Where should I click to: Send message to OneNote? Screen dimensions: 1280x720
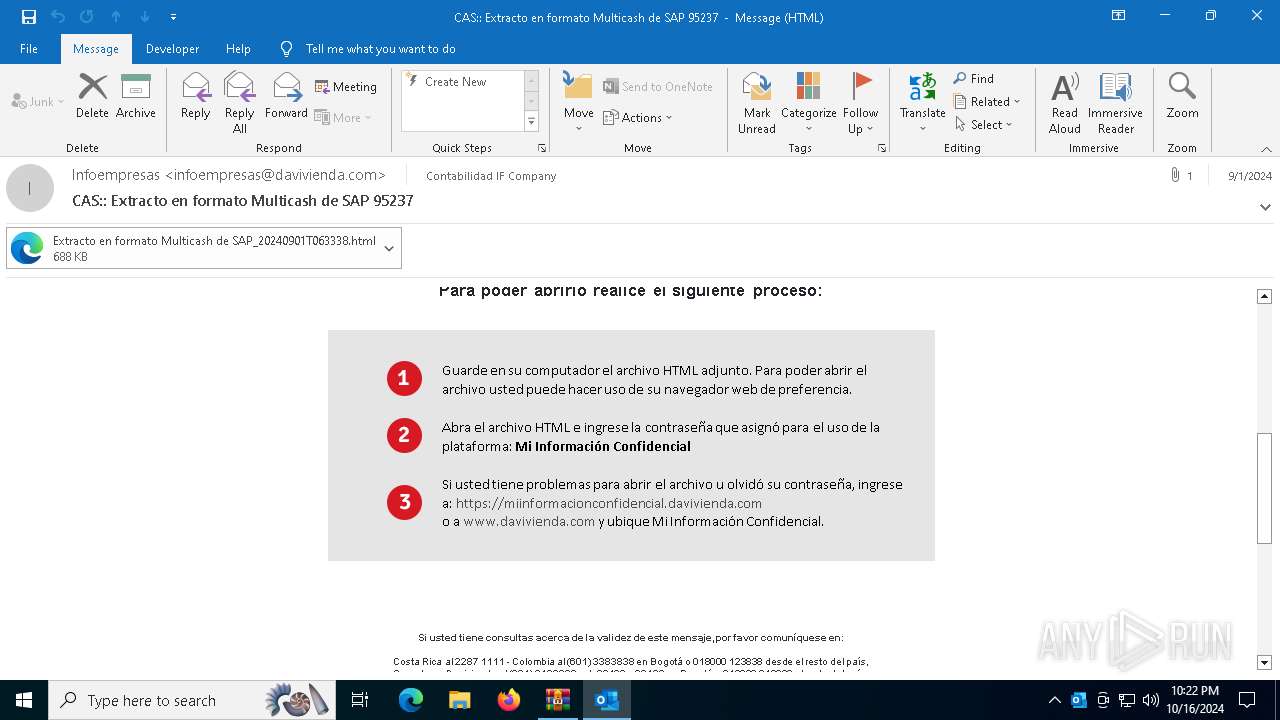tap(658, 87)
